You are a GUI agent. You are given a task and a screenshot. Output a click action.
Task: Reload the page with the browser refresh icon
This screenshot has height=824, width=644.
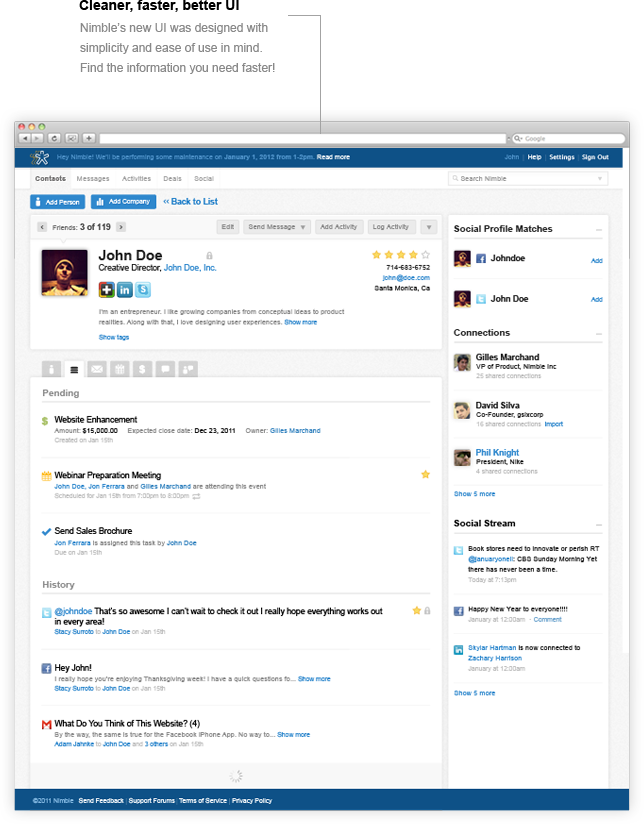click(x=55, y=138)
